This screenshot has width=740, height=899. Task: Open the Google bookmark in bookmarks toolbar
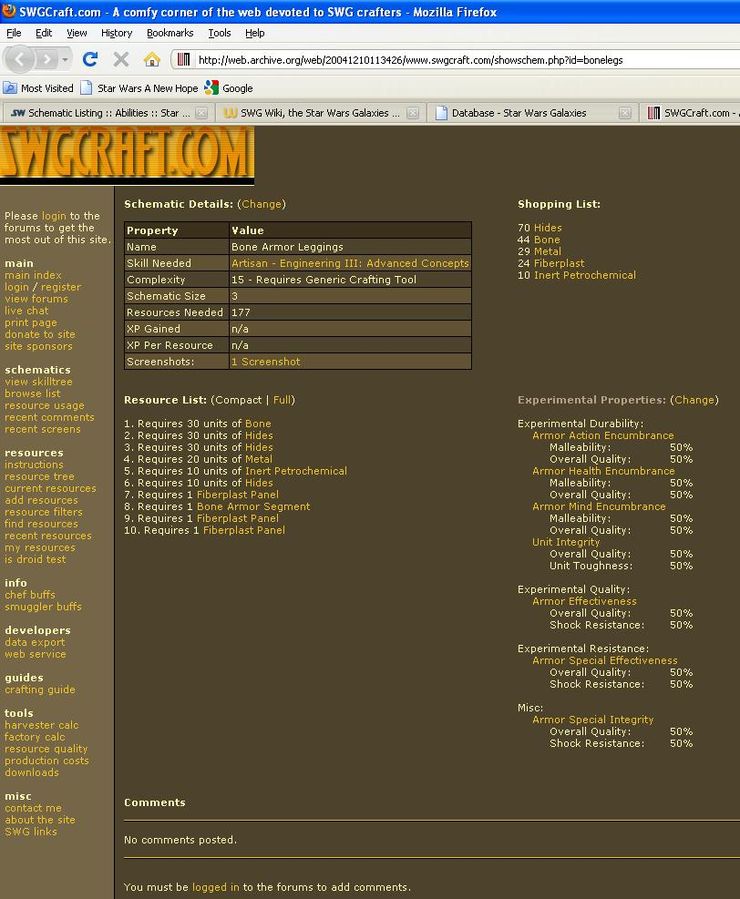coord(229,88)
